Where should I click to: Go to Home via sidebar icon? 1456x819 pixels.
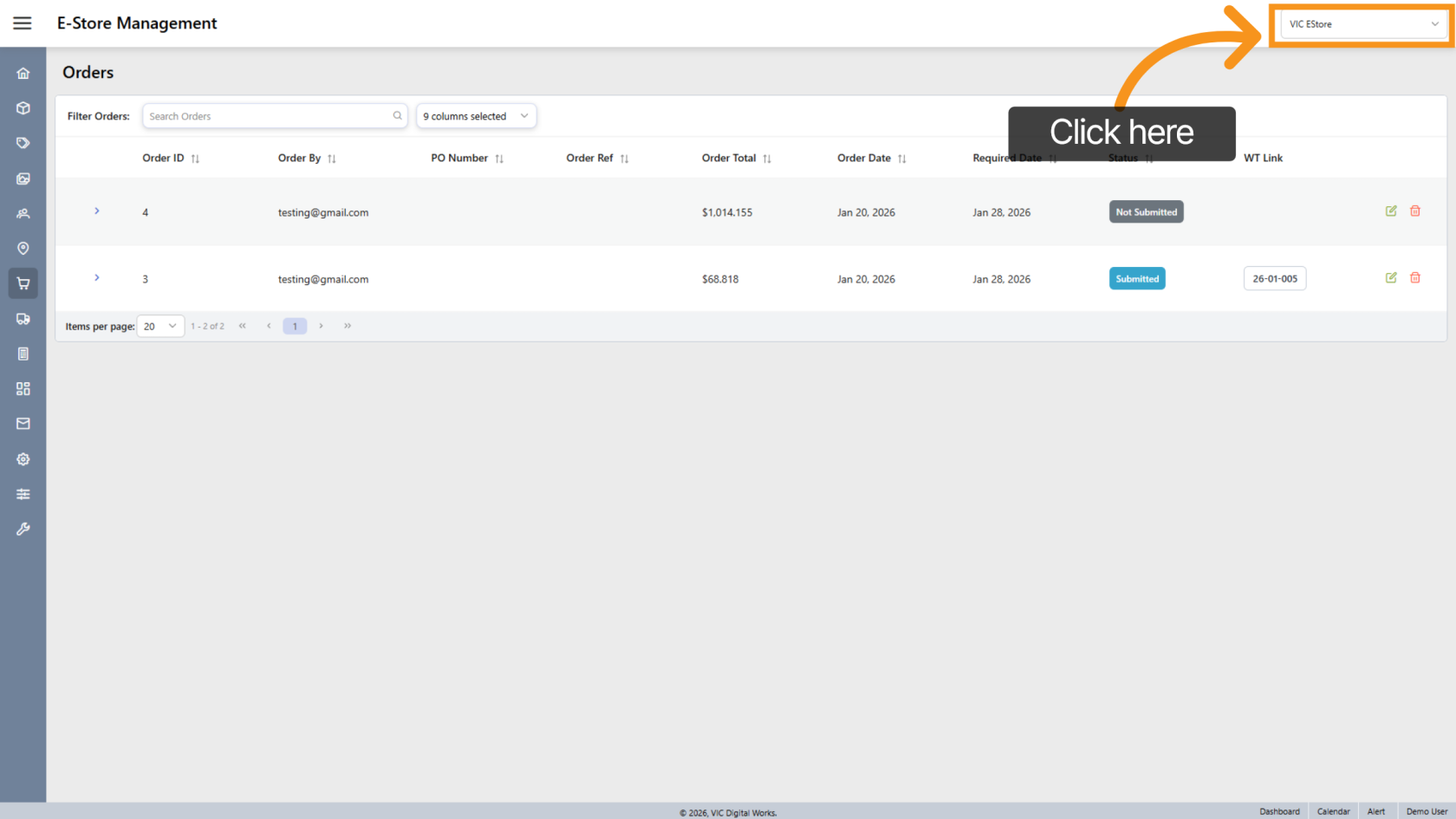pyautogui.click(x=23, y=74)
